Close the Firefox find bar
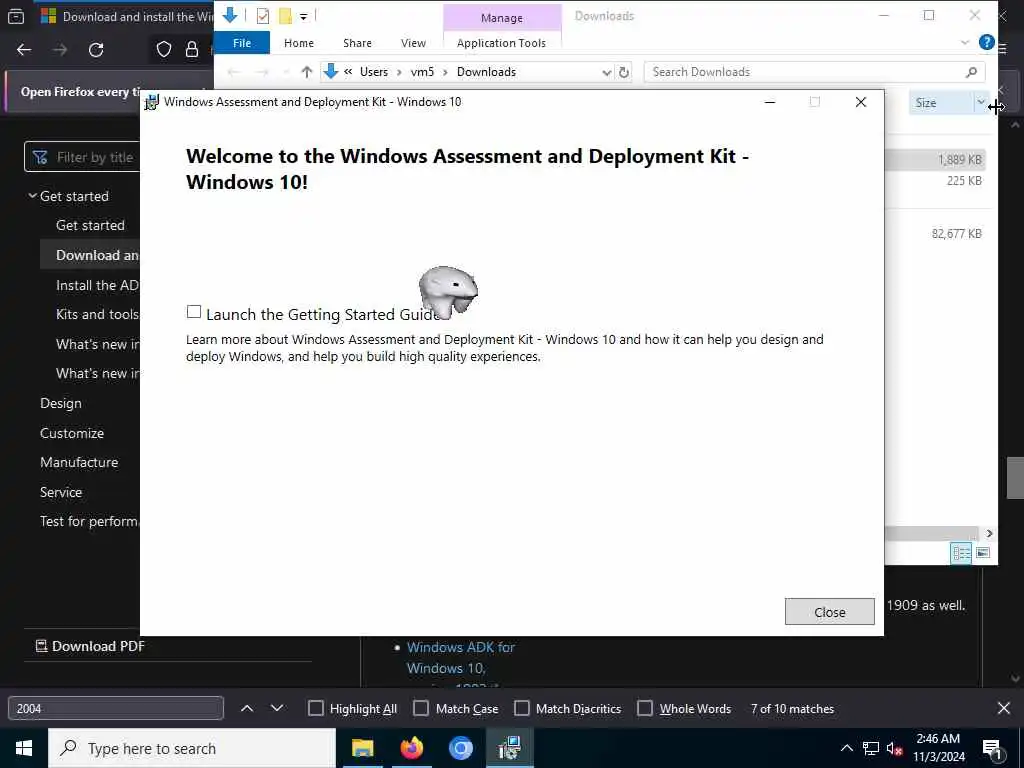Image resolution: width=1024 pixels, height=768 pixels. (1004, 709)
